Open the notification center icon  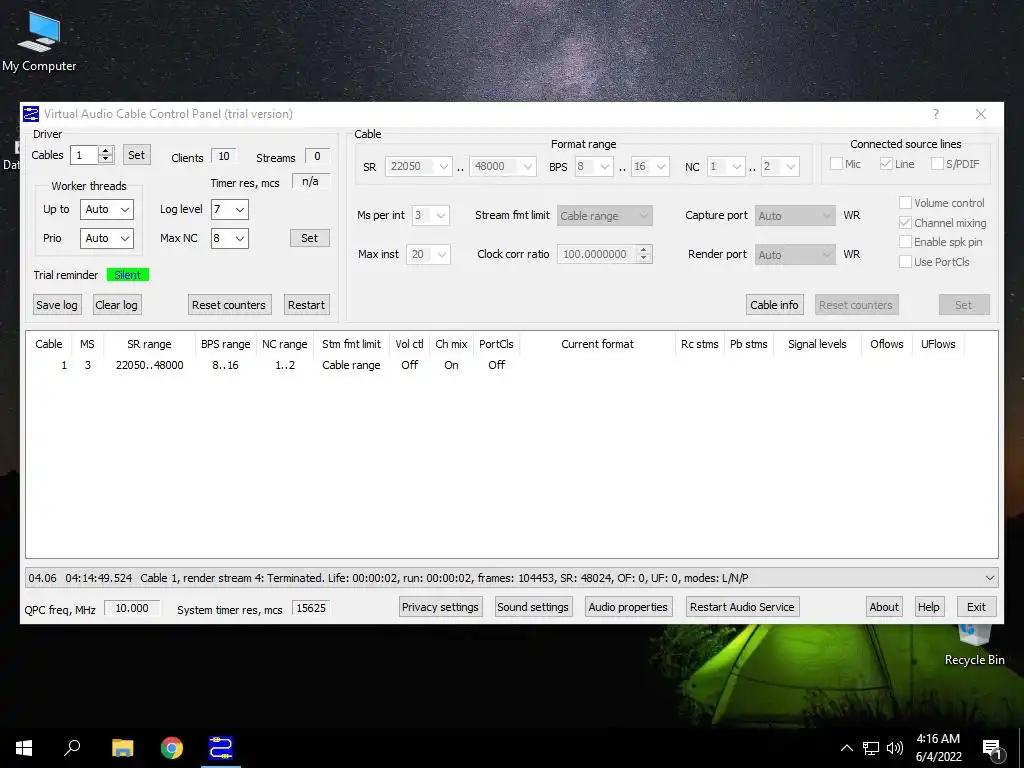(993, 749)
